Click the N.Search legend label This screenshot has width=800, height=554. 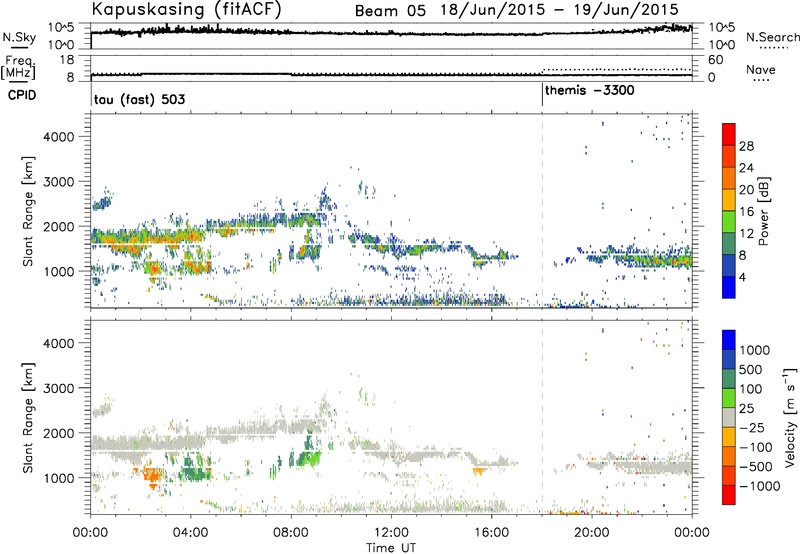click(772, 37)
